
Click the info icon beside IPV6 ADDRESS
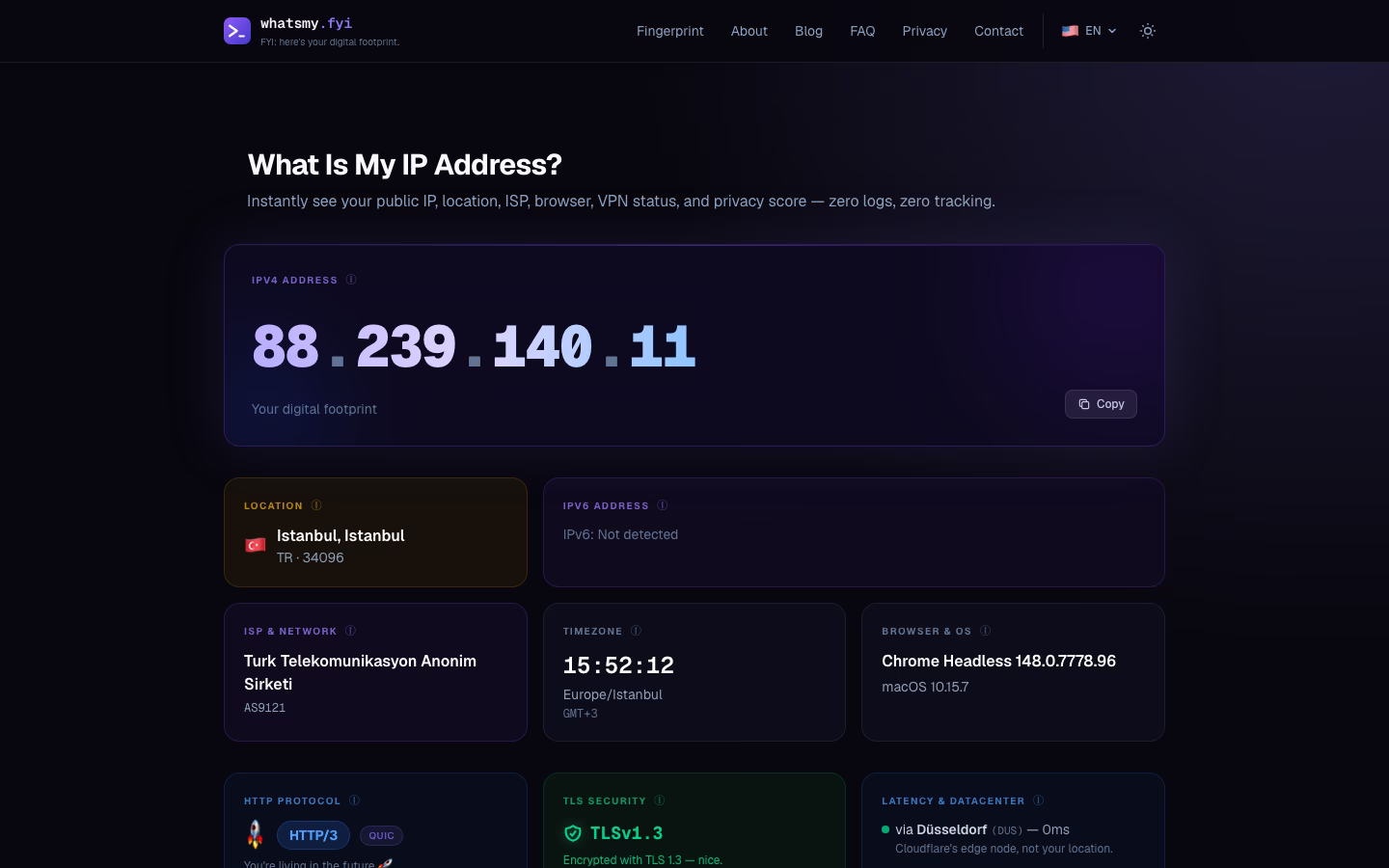coord(663,505)
